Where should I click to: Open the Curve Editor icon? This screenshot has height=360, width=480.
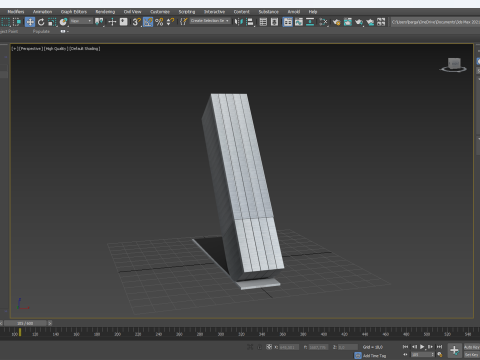tap(299, 22)
